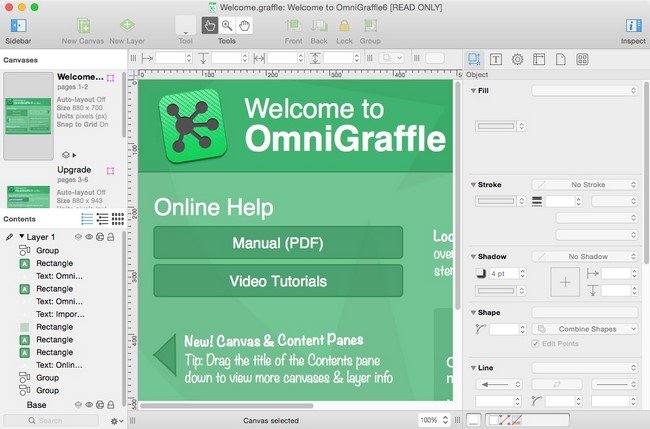Click the Video Tutorials button

[278, 281]
